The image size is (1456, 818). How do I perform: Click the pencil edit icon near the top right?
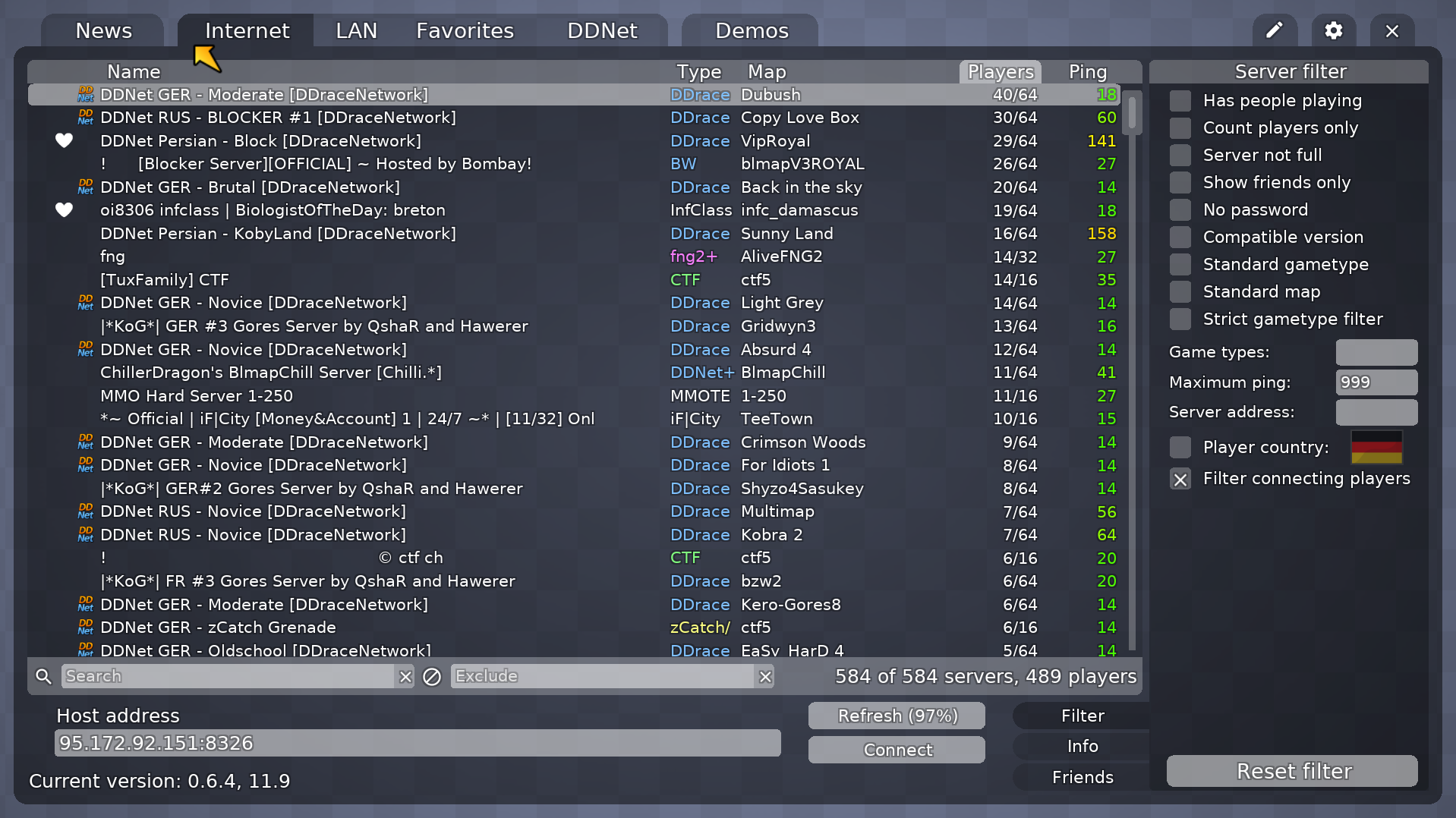[1275, 30]
